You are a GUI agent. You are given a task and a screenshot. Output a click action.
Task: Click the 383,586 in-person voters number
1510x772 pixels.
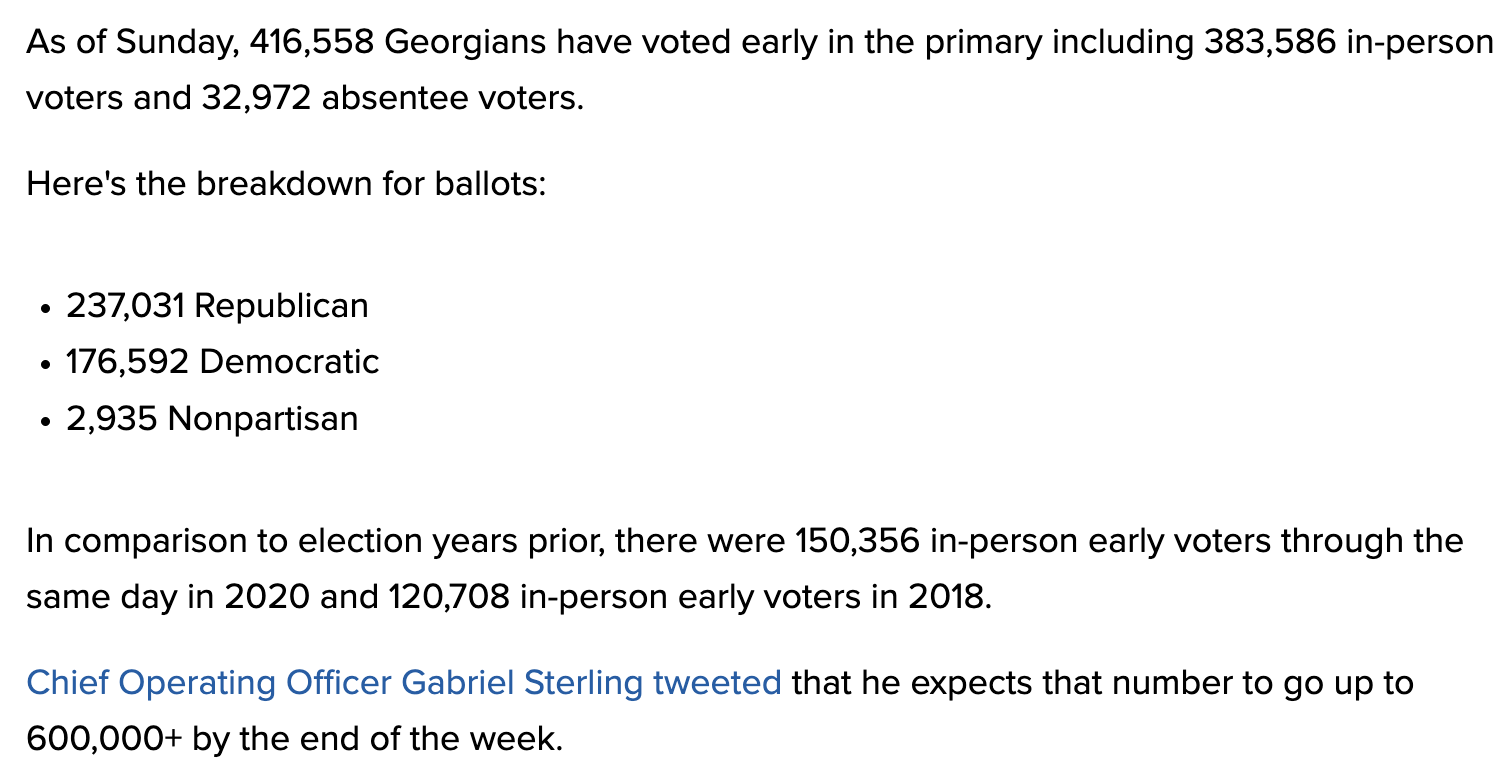[x=1271, y=43]
